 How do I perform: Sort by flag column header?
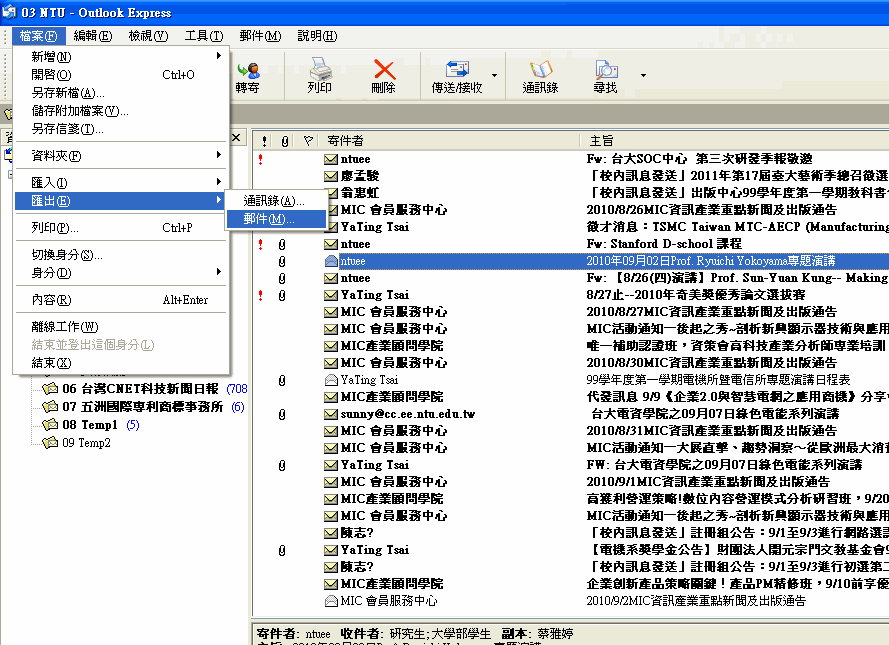point(308,141)
